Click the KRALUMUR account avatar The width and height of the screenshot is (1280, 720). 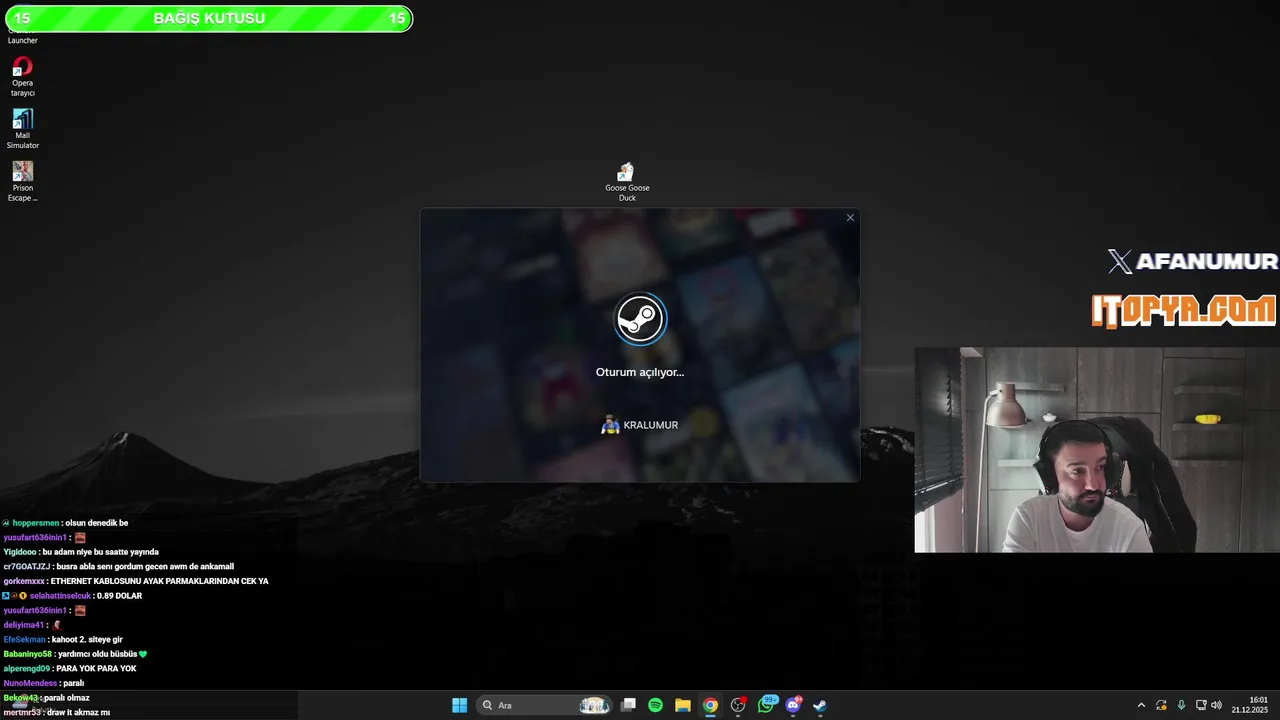pos(610,425)
